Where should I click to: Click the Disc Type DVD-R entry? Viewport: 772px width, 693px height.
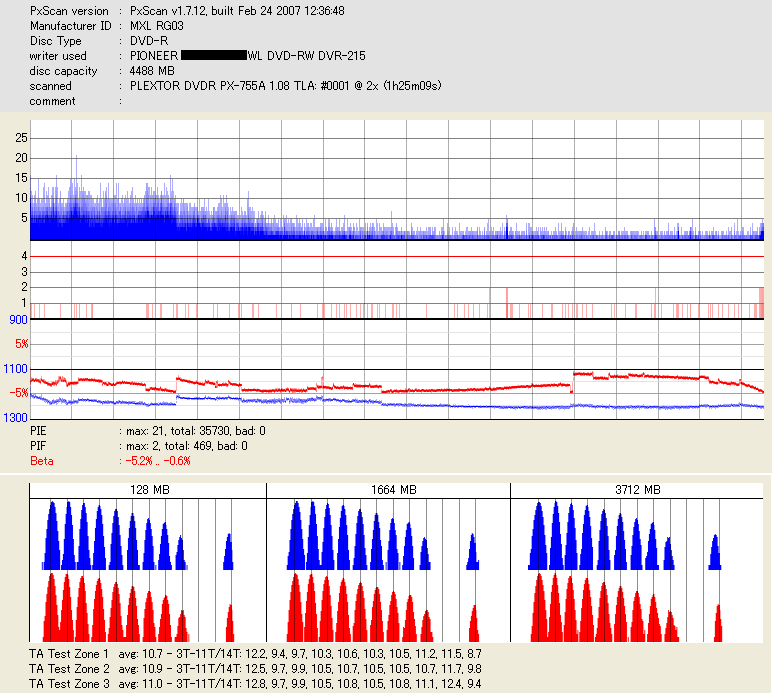tap(149, 41)
